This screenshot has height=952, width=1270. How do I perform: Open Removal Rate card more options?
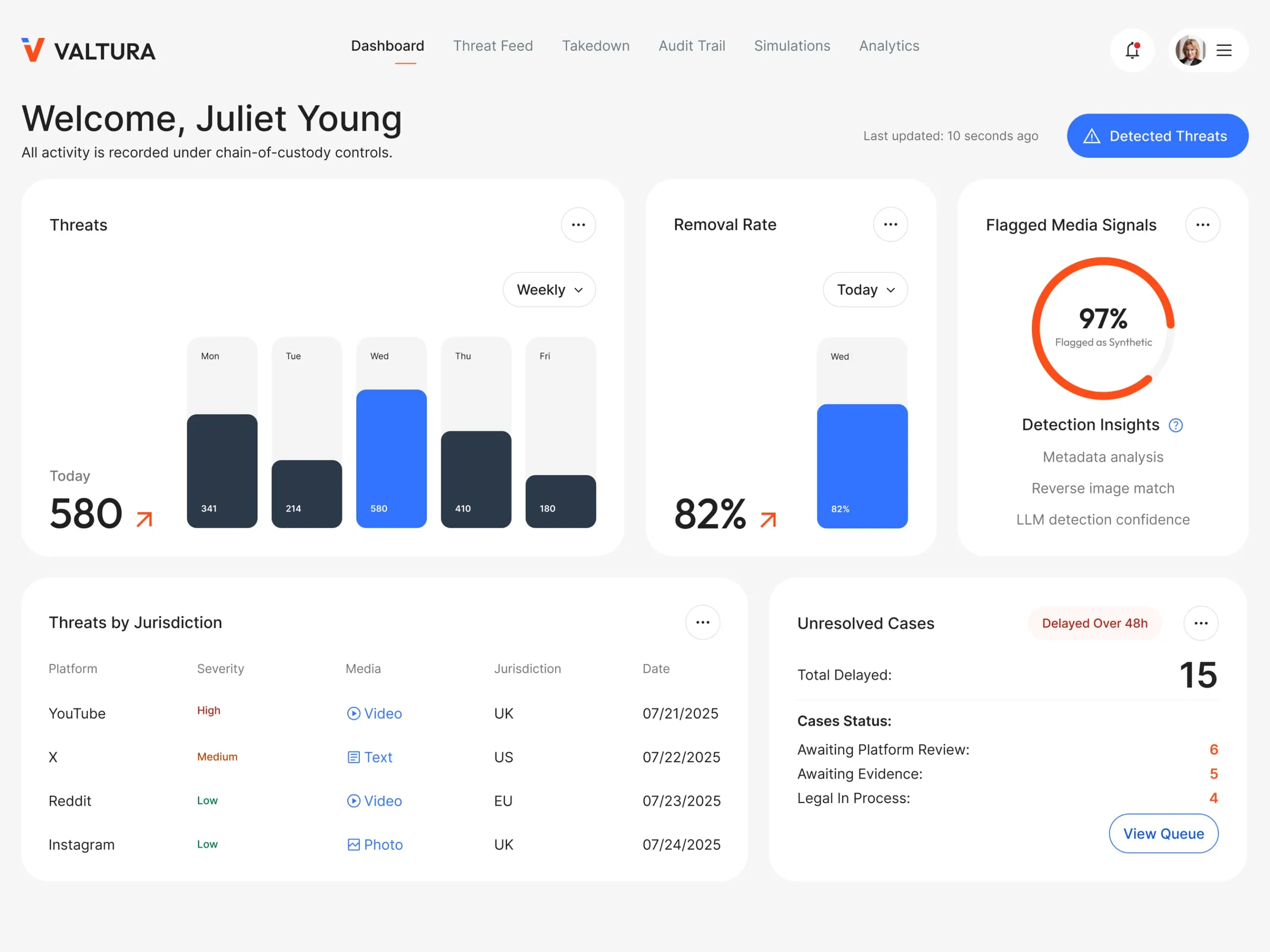[891, 224]
